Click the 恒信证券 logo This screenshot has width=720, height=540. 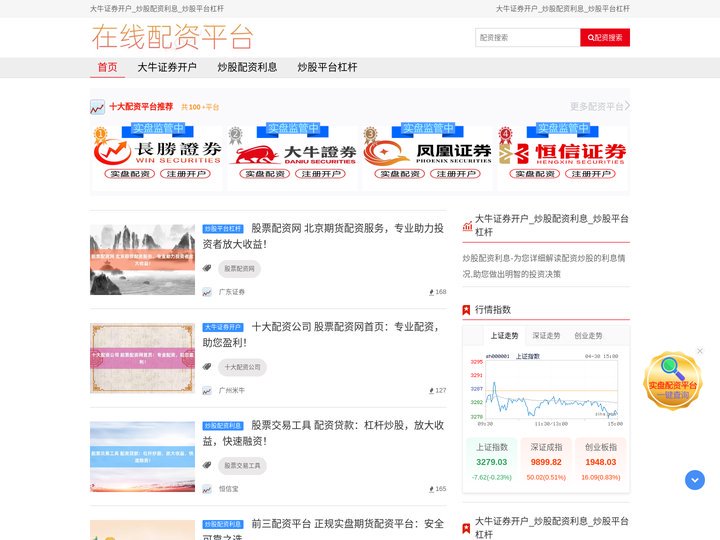coord(562,153)
